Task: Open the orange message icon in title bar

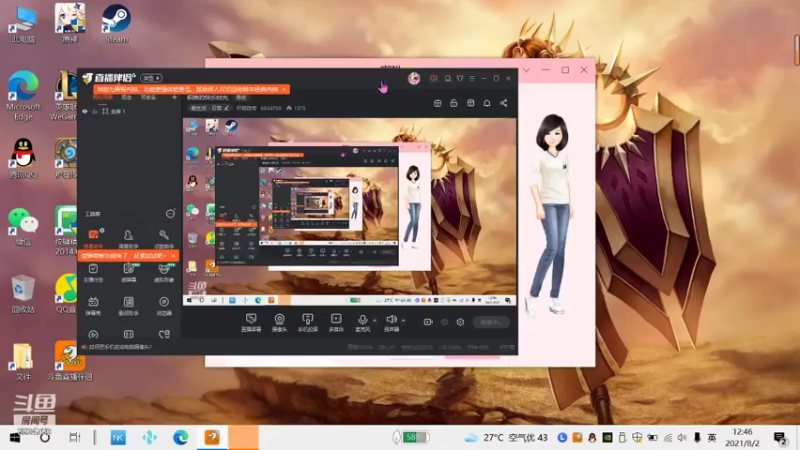Action: [x=433, y=79]
